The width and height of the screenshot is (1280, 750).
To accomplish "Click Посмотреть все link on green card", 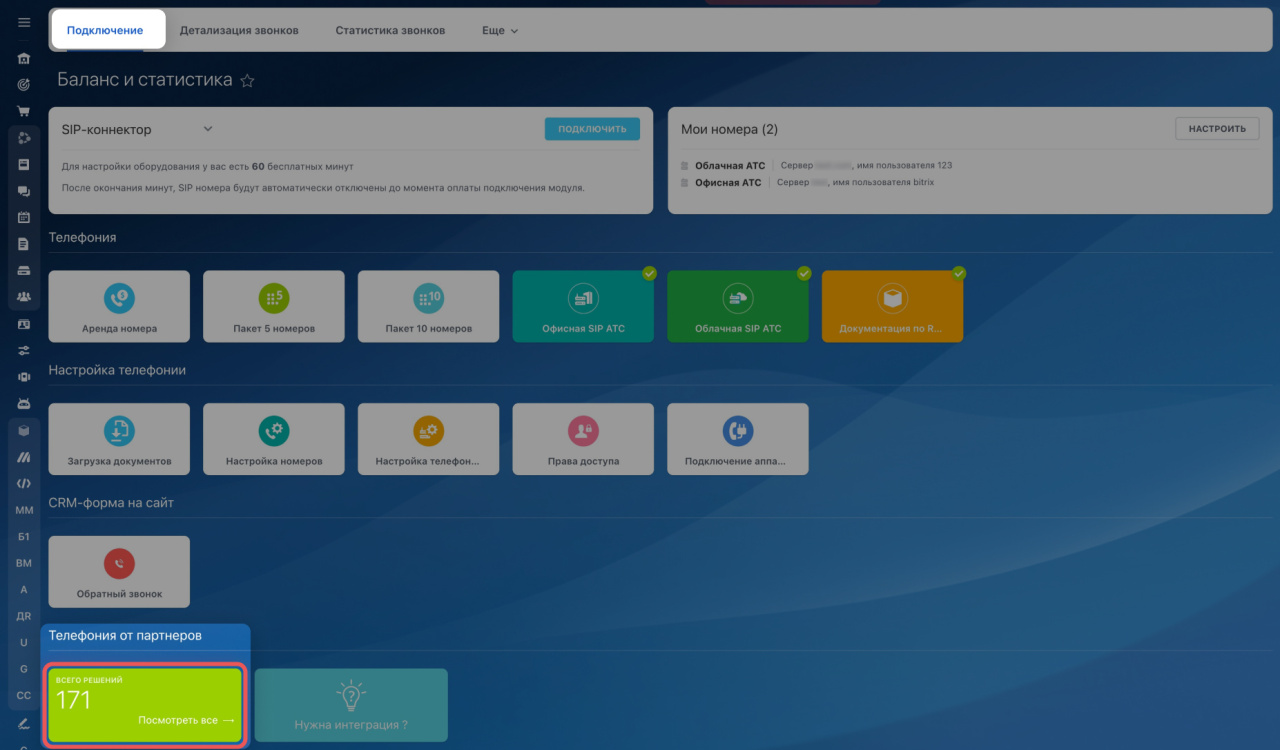I will click(186, 720).
